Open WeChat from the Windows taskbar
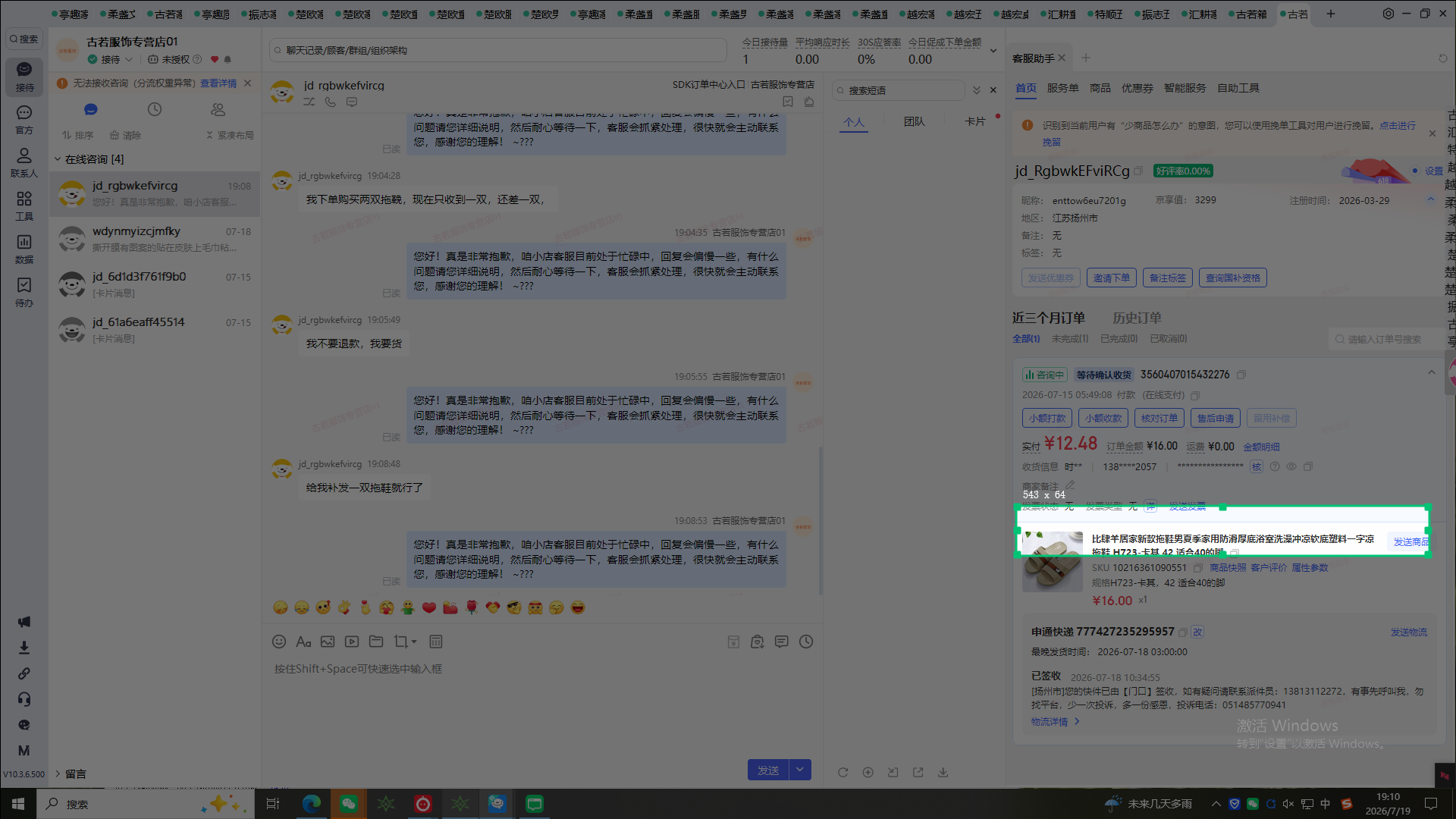The width and height of the screenshot is (1456, 819). pyautogui.click(x=348, y=804)
